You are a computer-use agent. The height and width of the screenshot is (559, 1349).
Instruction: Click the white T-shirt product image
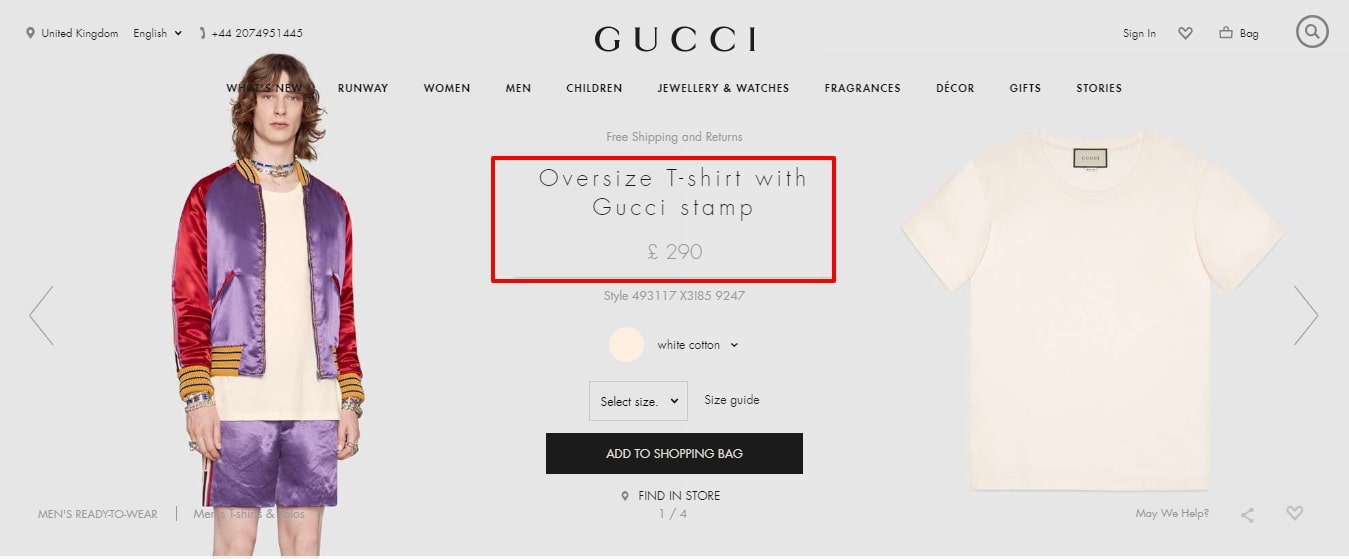coord(1092,310)
